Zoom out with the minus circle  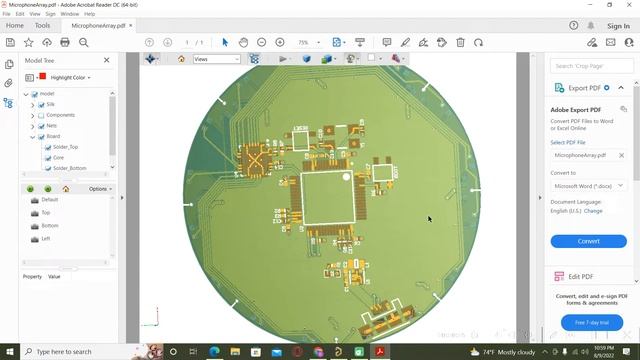coord(262,42)
